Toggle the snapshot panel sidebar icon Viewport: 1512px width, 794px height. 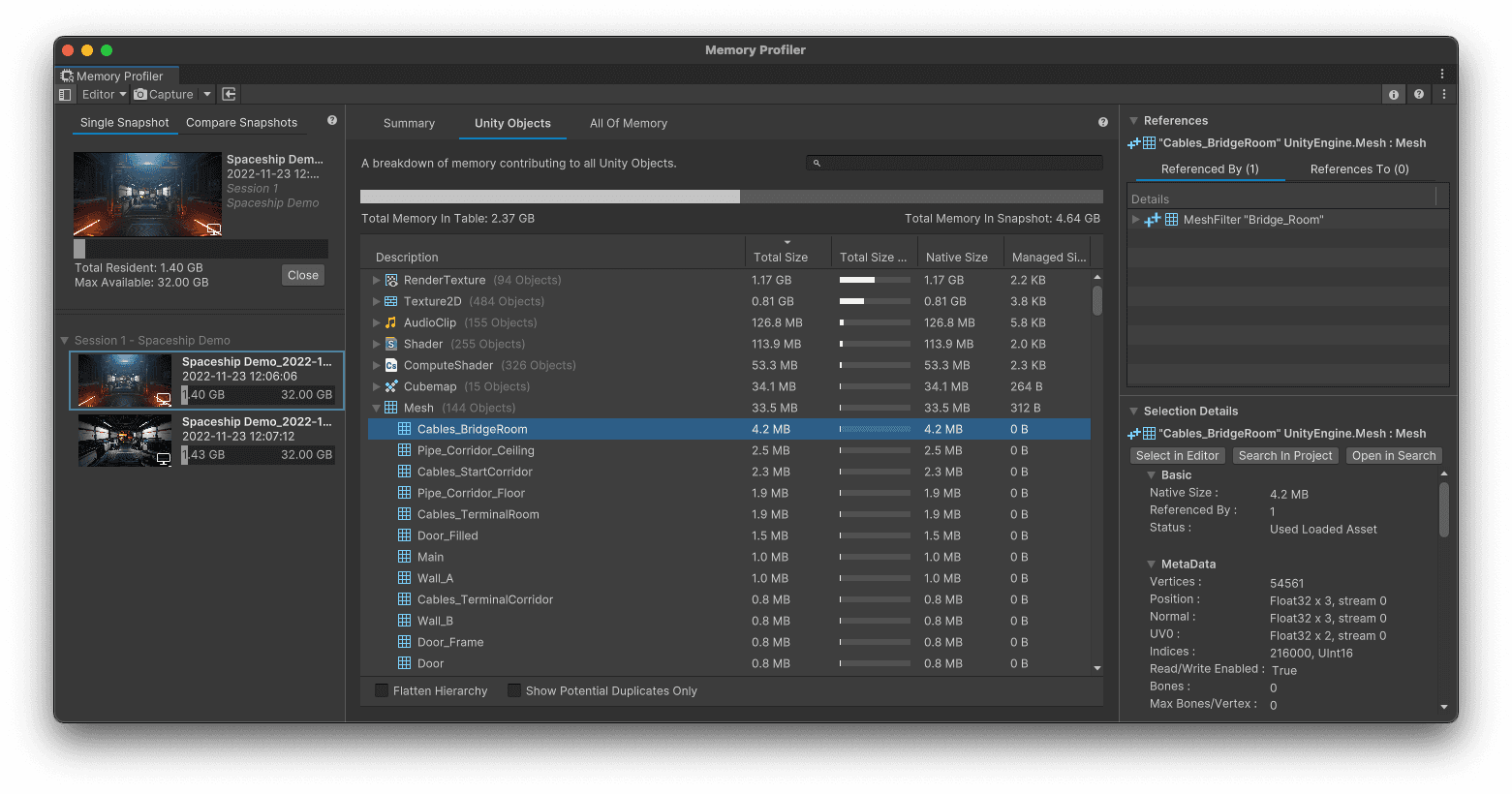point(65,94)
